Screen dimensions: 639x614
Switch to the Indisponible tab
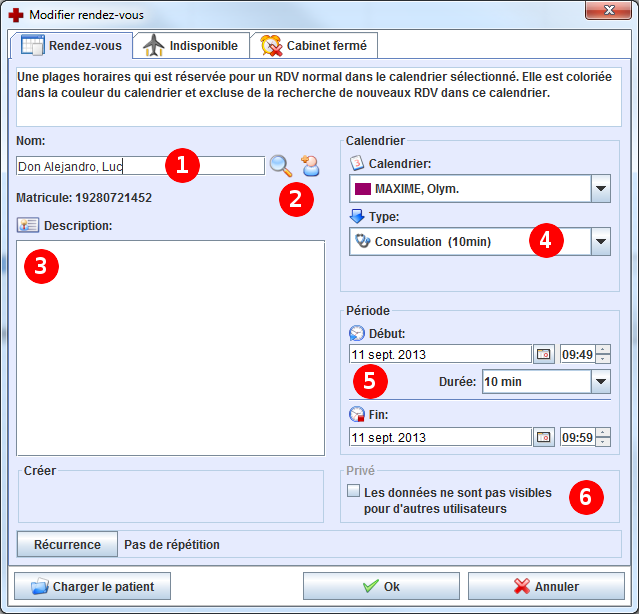[x=191, y=46]
